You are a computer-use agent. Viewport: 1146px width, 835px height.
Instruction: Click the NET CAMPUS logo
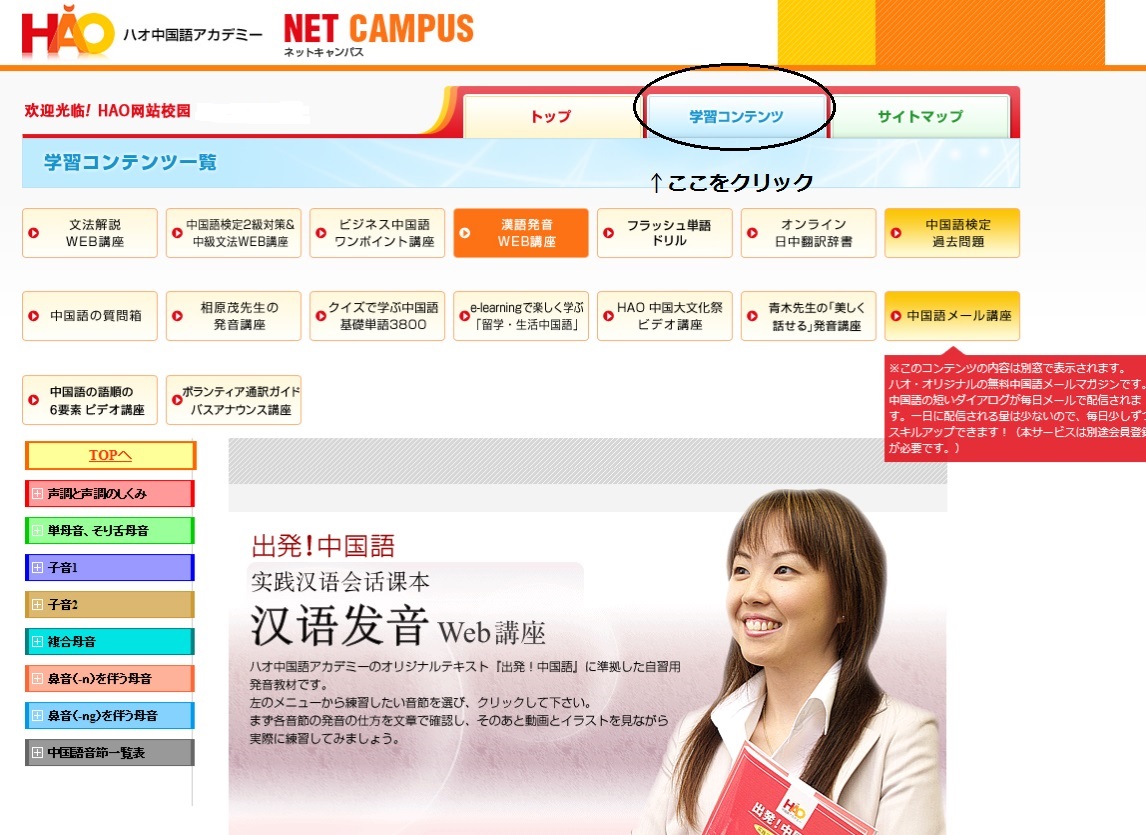tap(378, 34)
